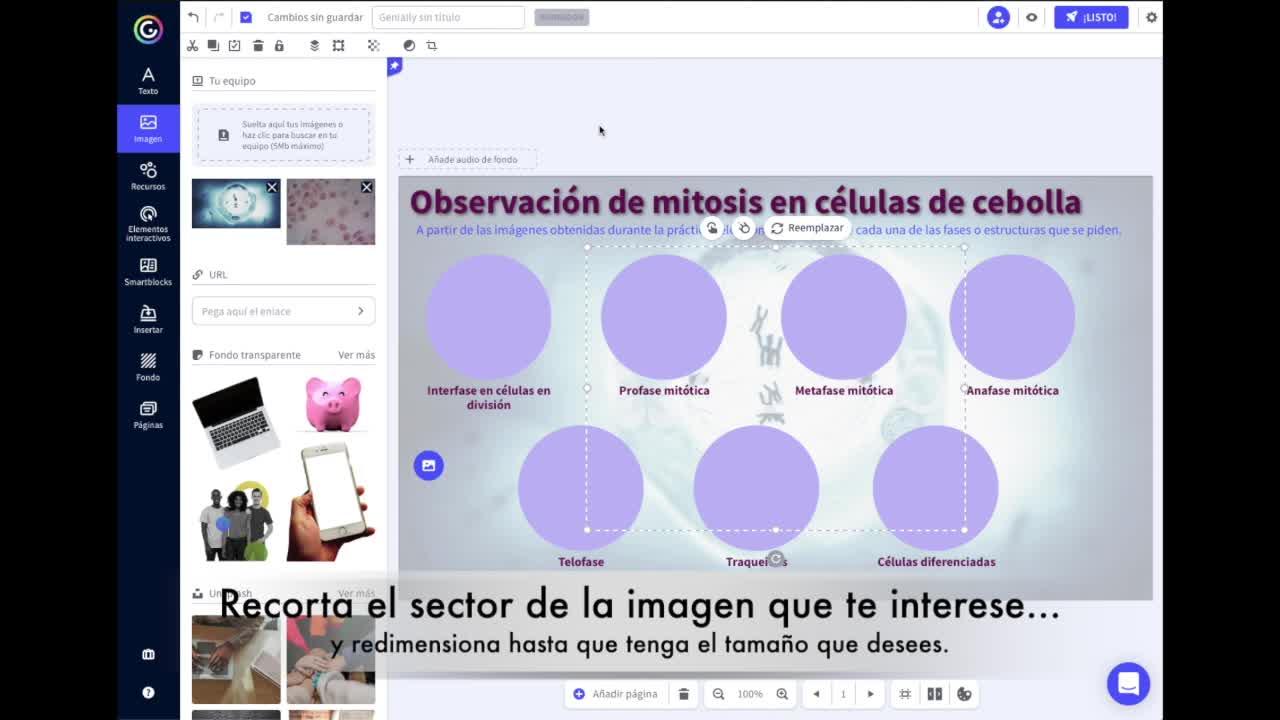Screen dimensions: 1280x720
Task: Delete current page with bottom trash icon
Action: 684,694
